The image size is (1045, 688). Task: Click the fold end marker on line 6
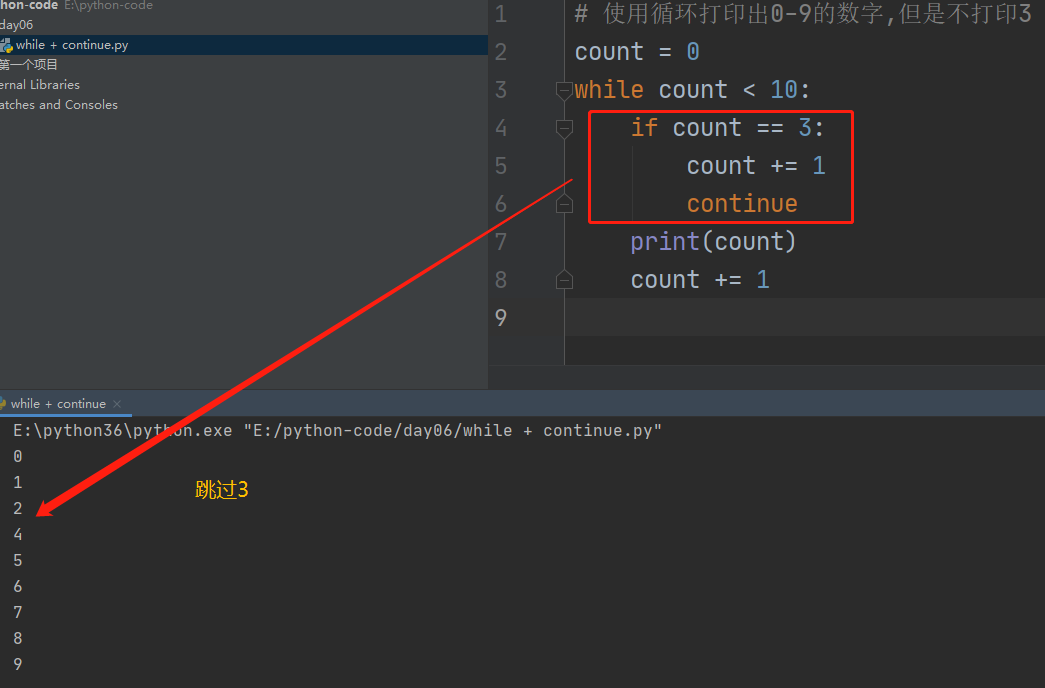[564, 204]
